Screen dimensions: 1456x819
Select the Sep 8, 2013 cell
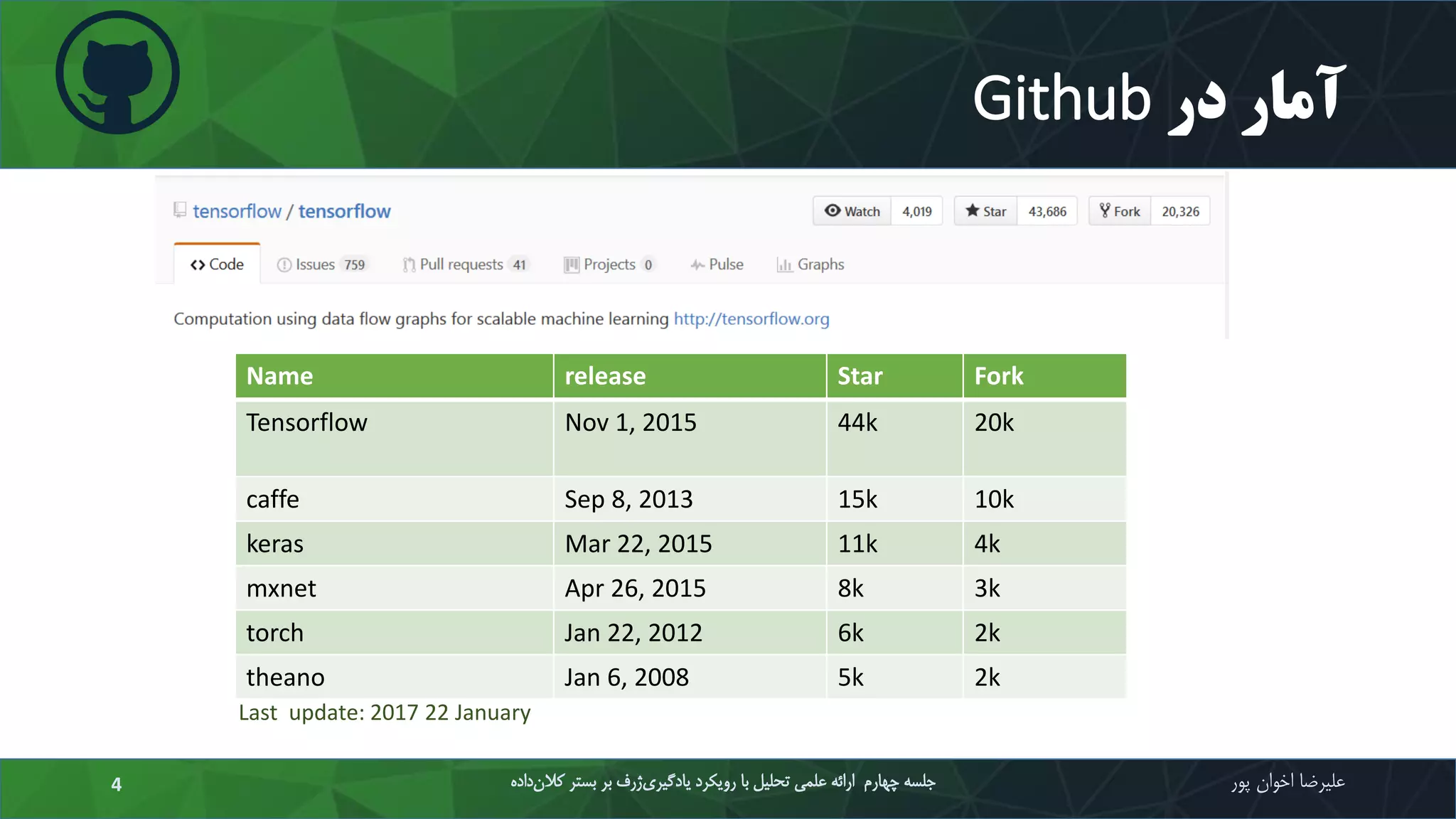tap(690, 499)
